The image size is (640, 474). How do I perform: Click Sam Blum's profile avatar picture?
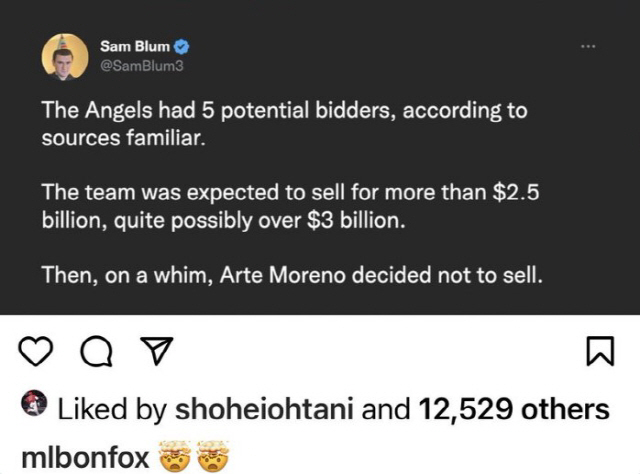pos(65,56)
